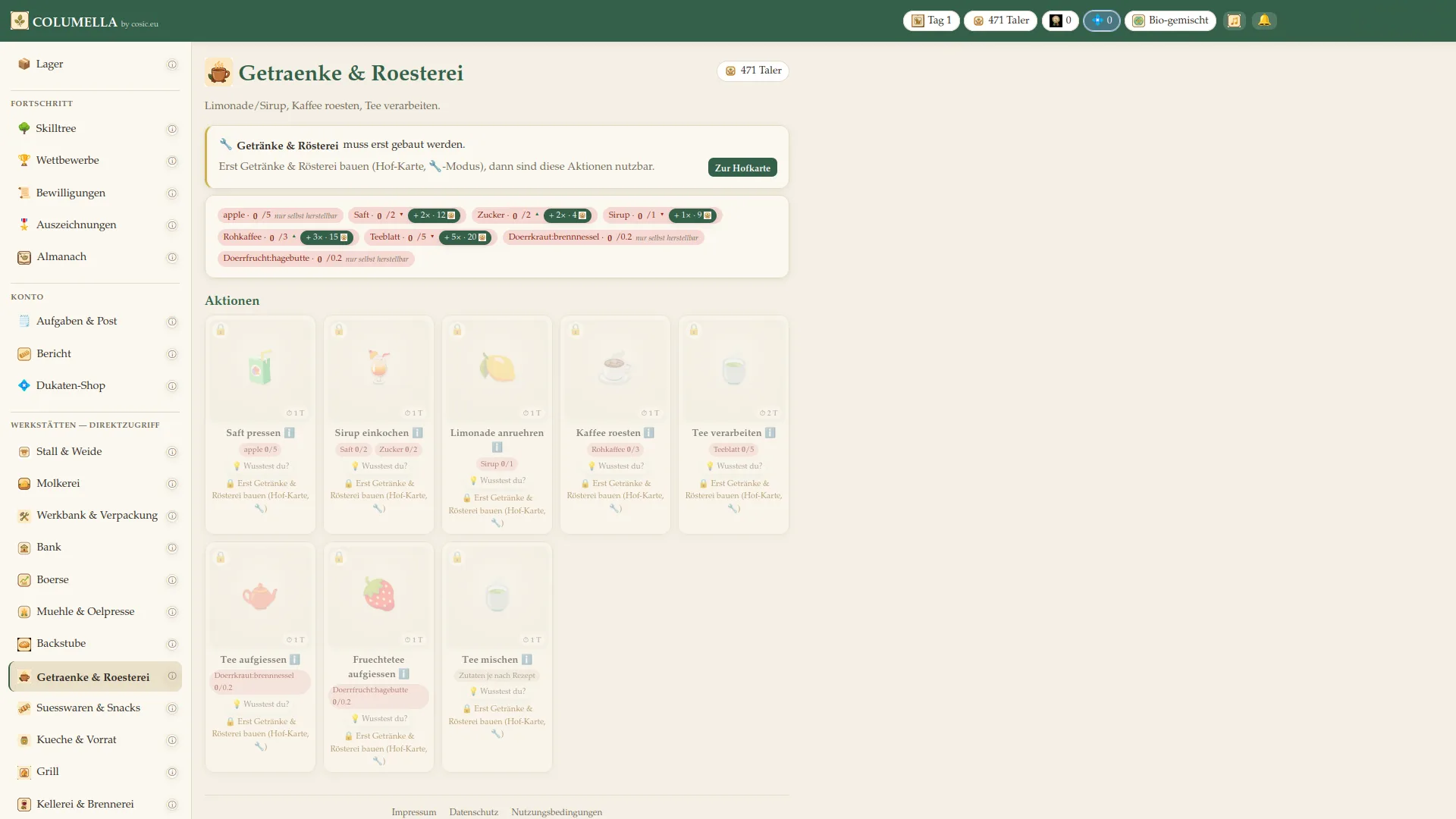Viewport: 1456px width, 819px height.
Task: Click the Zucker price trend arrow
Action: tap(537, 215)
